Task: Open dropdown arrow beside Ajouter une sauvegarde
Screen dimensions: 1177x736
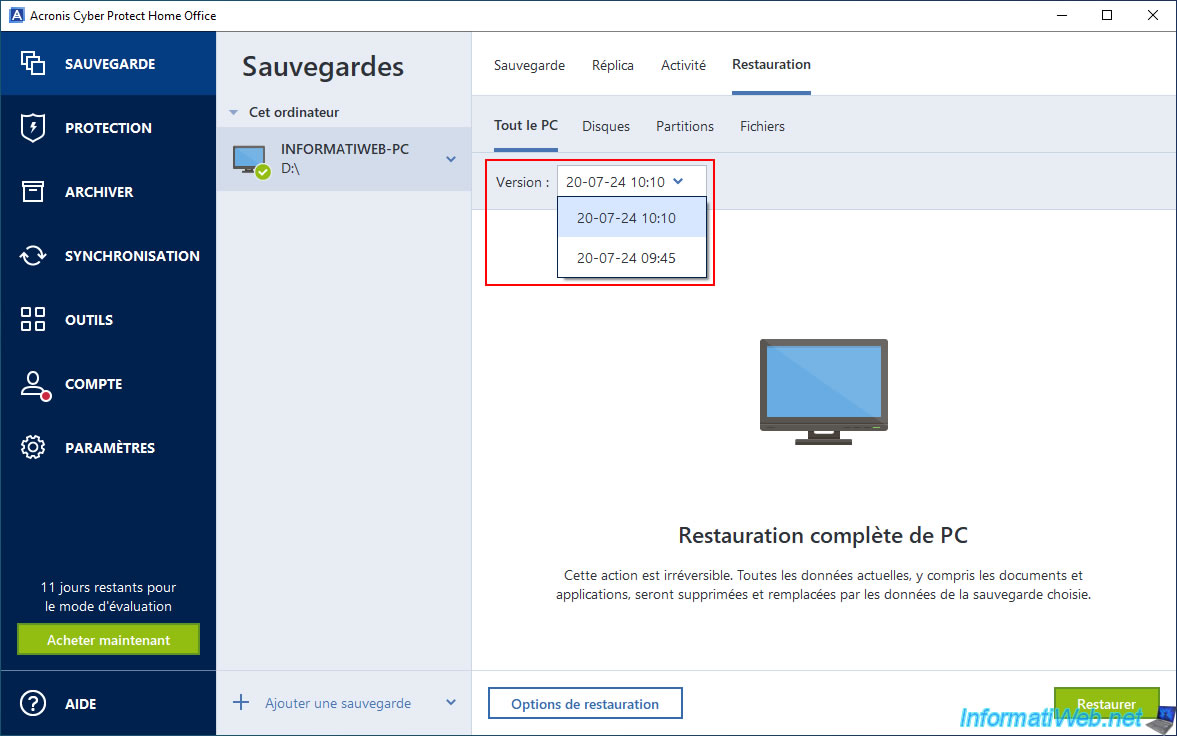Action: click(x=451, y=703)
